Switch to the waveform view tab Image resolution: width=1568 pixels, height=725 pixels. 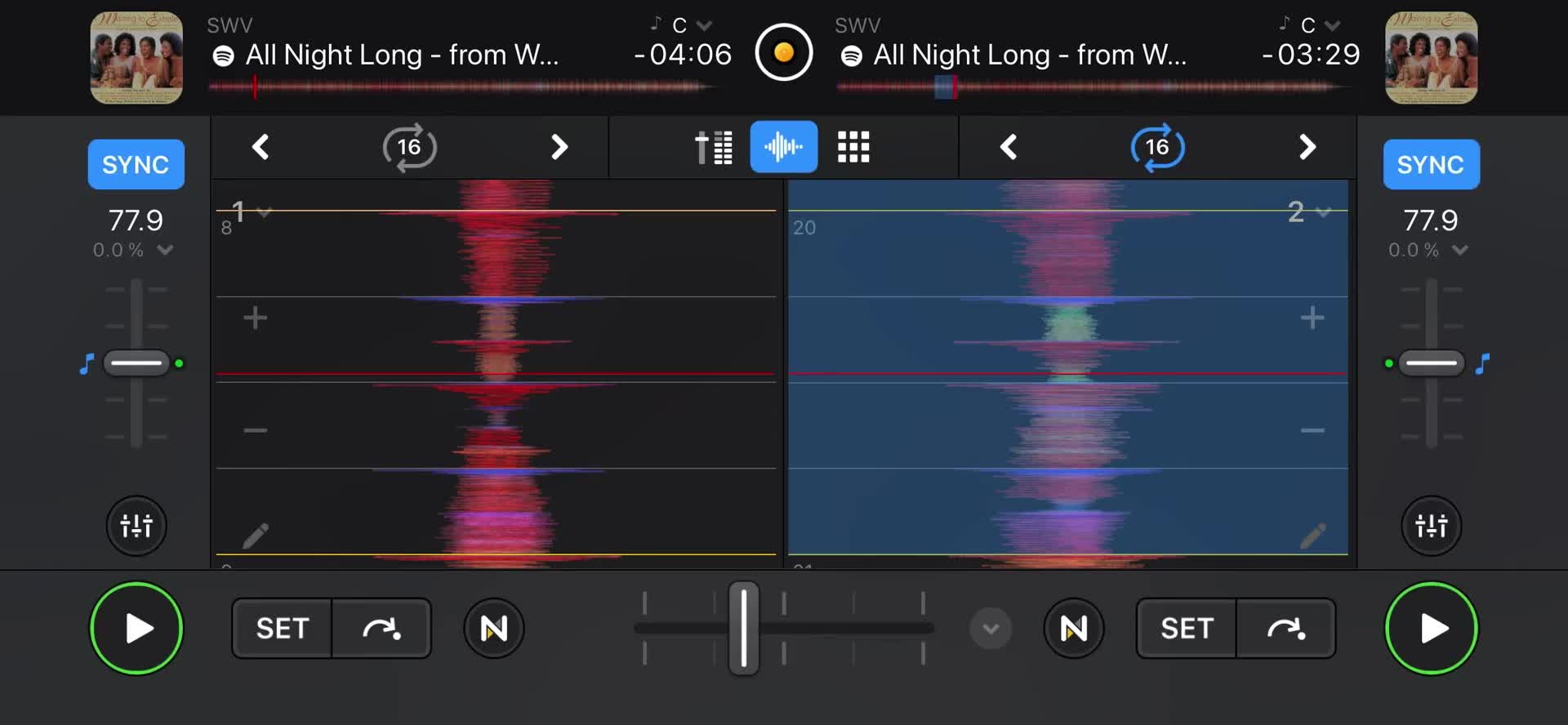(x=784, y=147)
